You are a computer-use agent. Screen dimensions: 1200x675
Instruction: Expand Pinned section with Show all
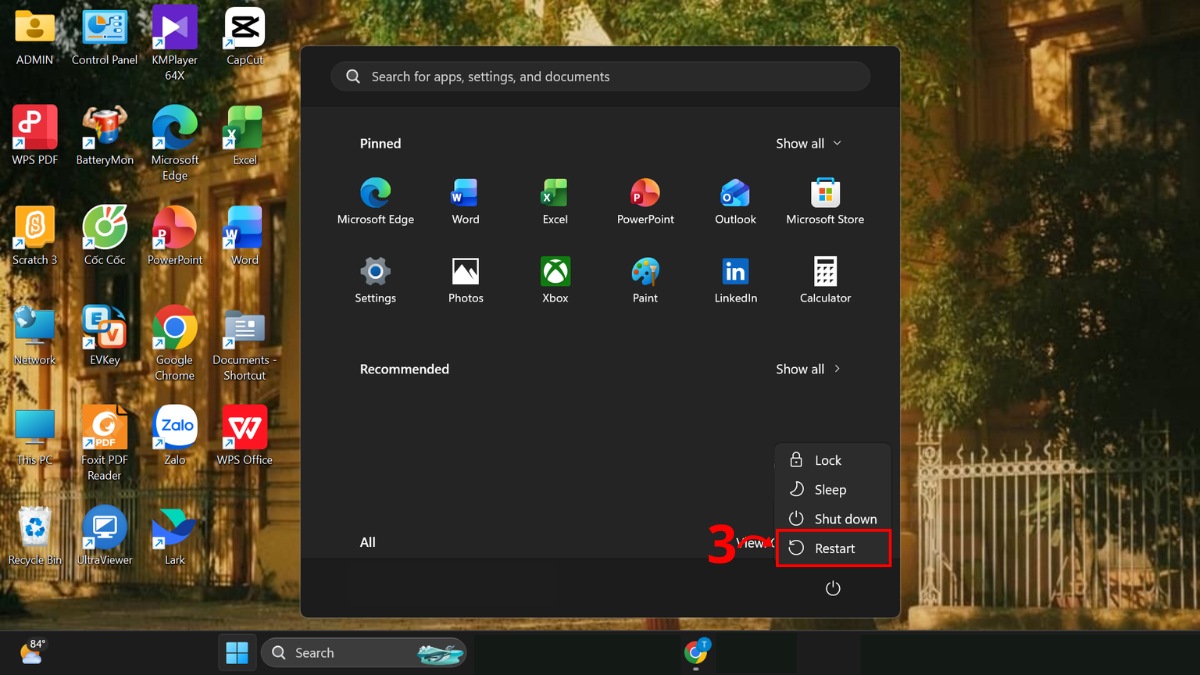pos(809,144)
